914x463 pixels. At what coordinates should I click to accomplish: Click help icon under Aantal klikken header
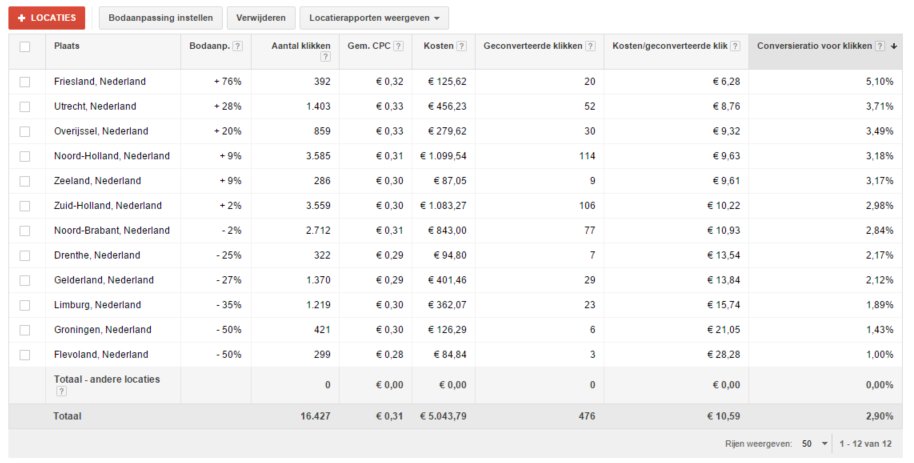(x=325, y=57)
